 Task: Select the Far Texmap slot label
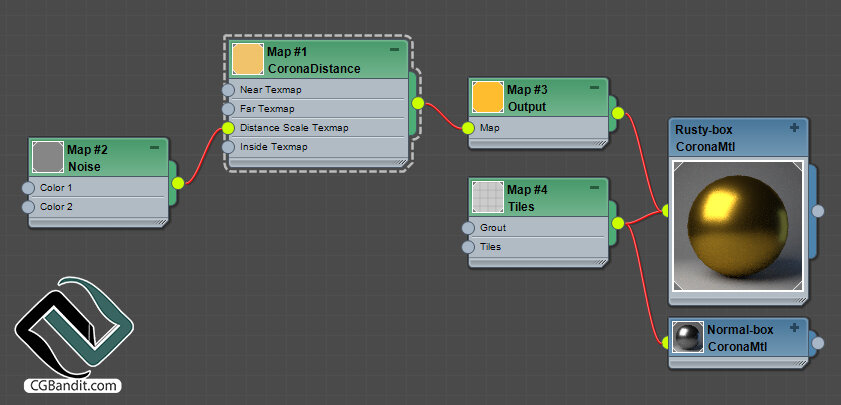tap(267, 109)
